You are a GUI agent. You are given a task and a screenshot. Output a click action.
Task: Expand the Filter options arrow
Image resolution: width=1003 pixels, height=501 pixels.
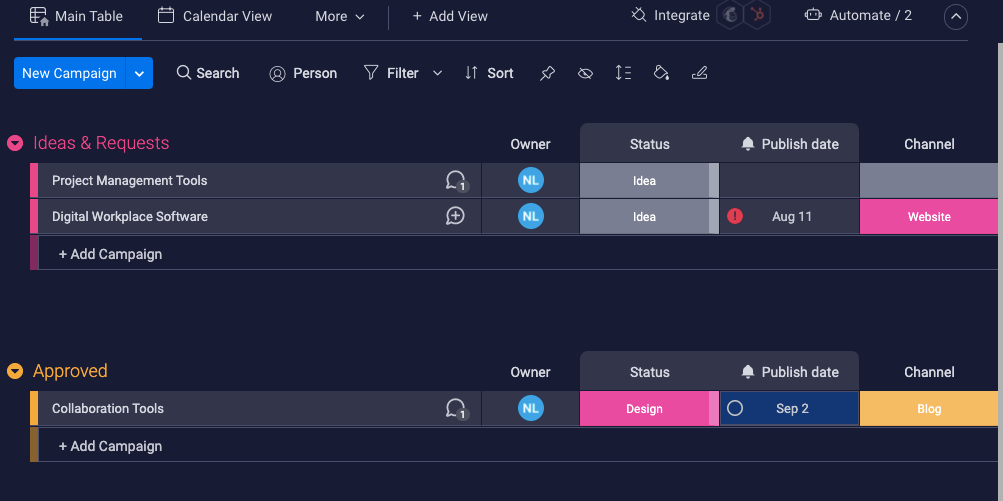(437, 73)
